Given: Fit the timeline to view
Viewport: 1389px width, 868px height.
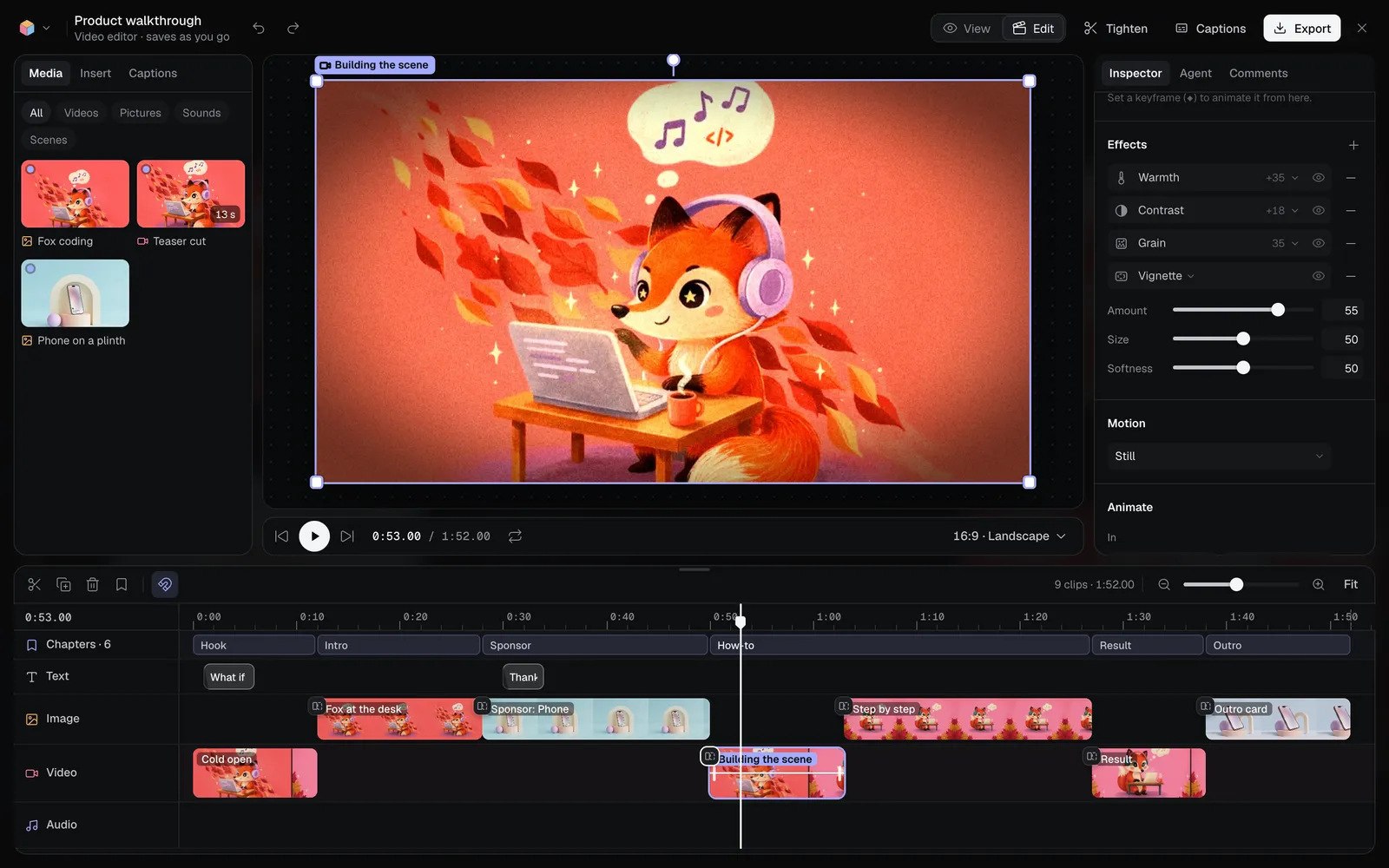Looking at the screenshot, I should [1350, 584].
